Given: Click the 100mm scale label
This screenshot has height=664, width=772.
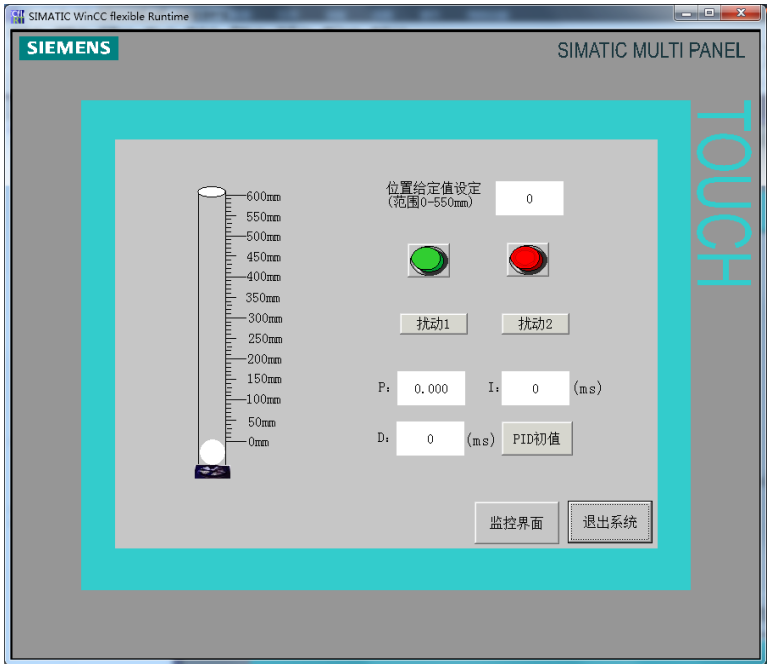Looking at the screenshot, I should (263, 399).
